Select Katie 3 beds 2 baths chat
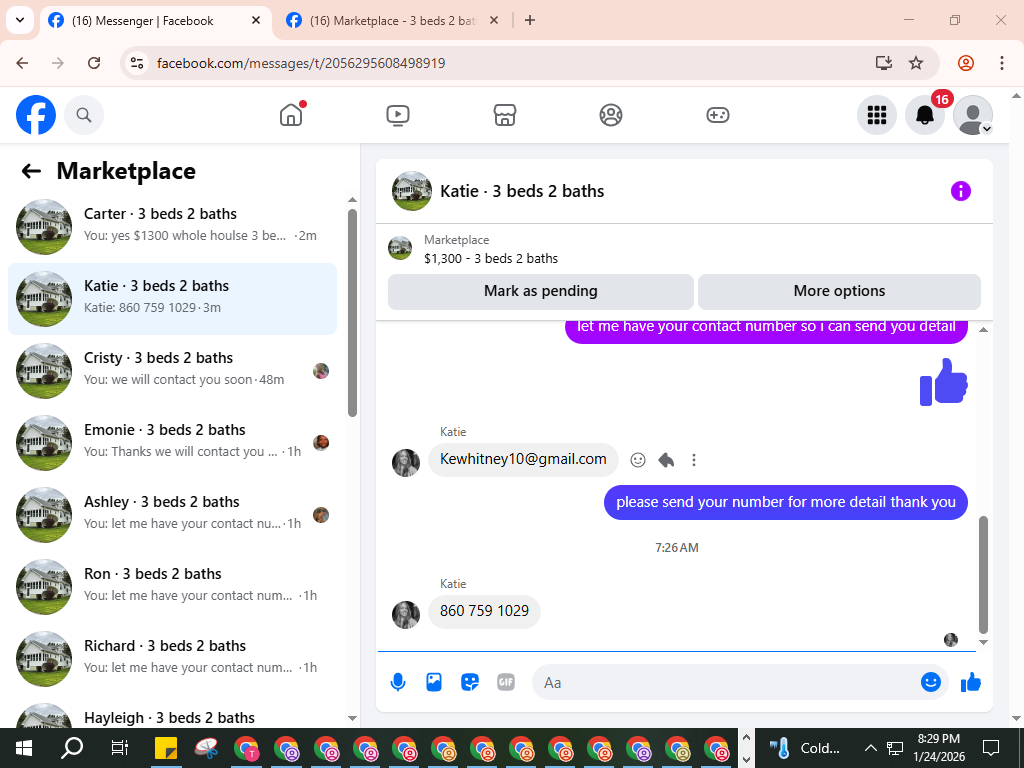The height and width of the screenshot is (768, 1024). 172,298
